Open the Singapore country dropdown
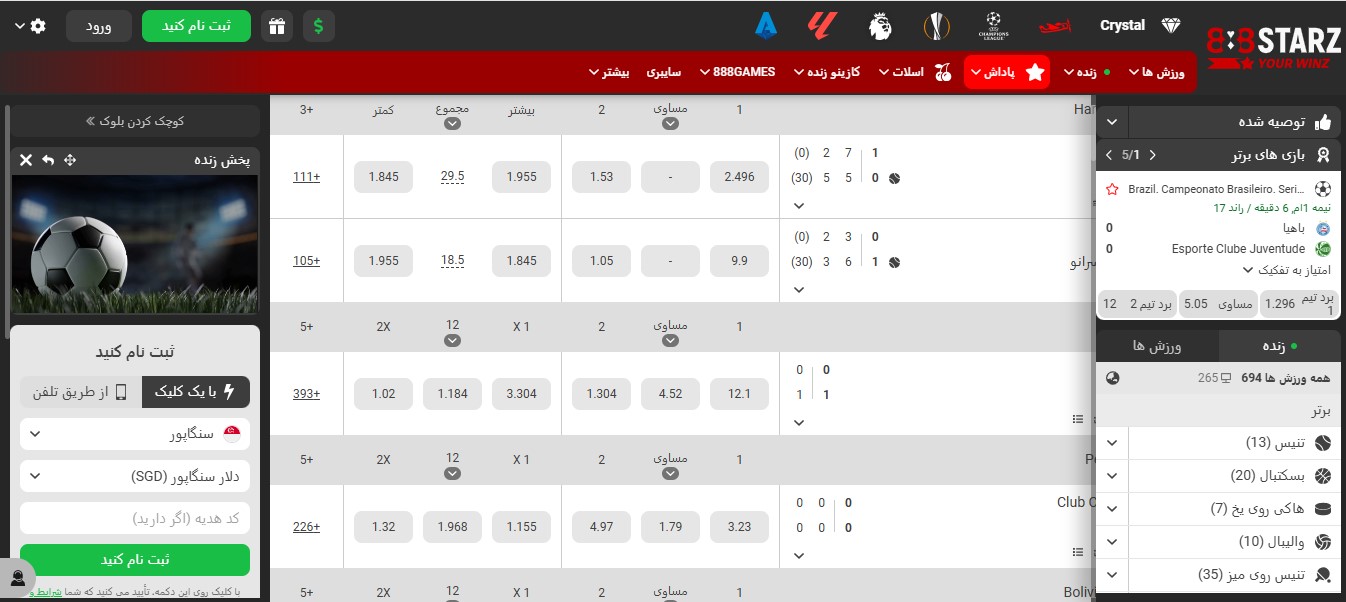 click(x=135, y=434)
